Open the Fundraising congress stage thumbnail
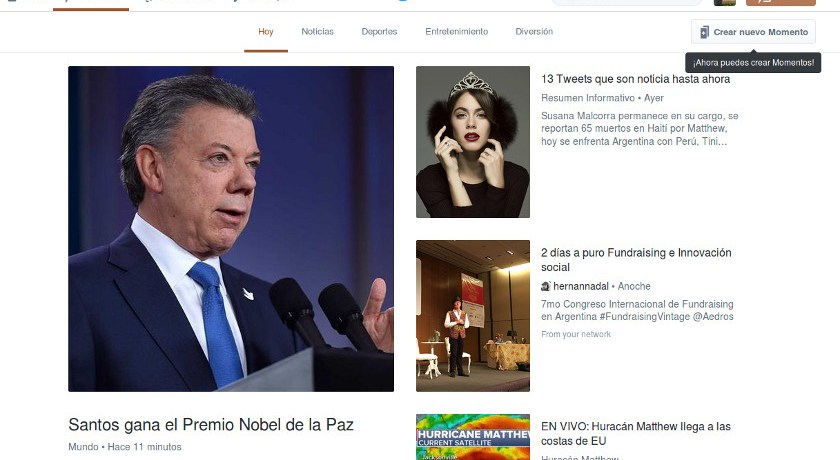Viewport: 840px width, 460px height. [473, 316]
